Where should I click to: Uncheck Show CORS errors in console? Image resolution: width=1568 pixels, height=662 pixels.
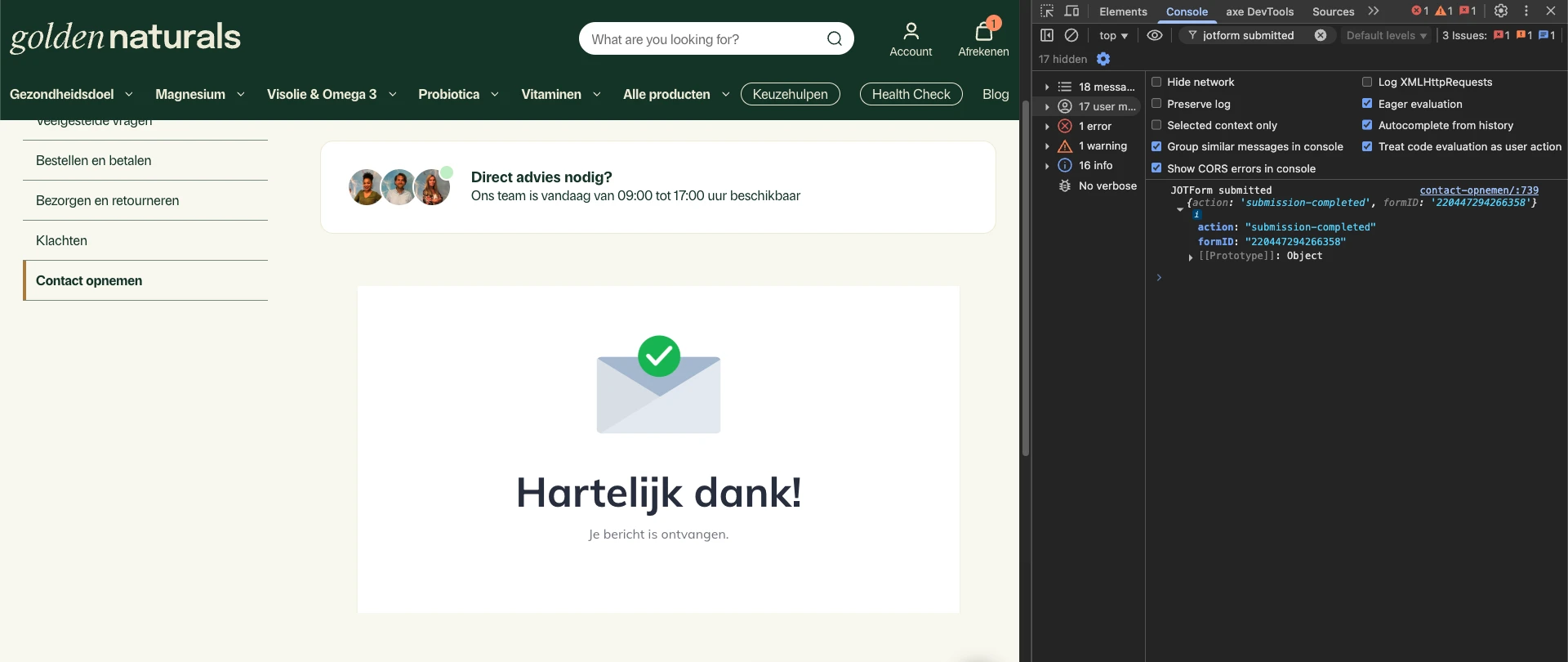coord(1156,168)
